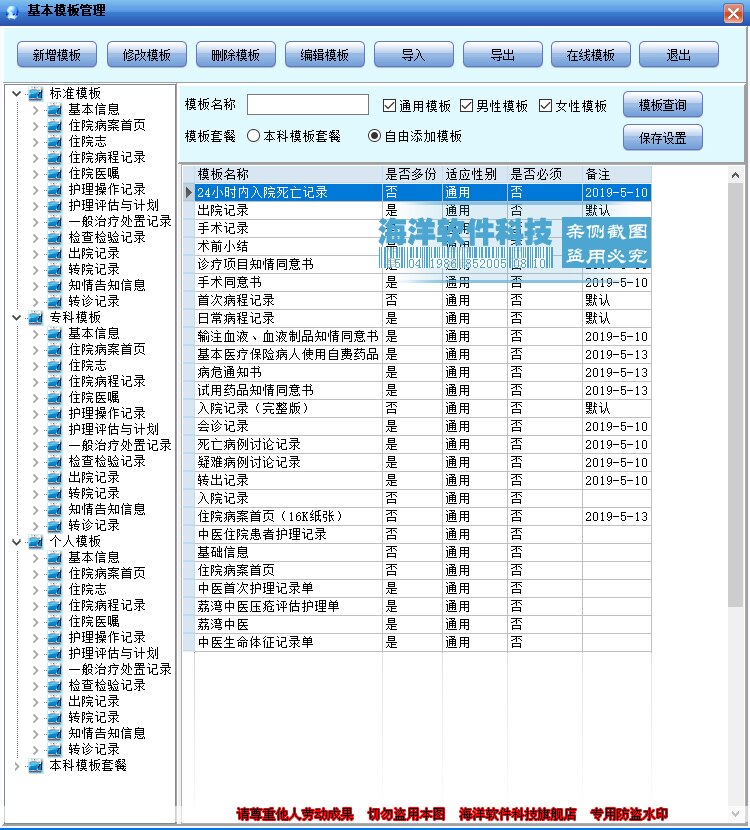The width and height of the screenshot is (750, 830).
Task: Click icon beside 住院病案首页 under 标准模板
Action: (x=55, y=125)
